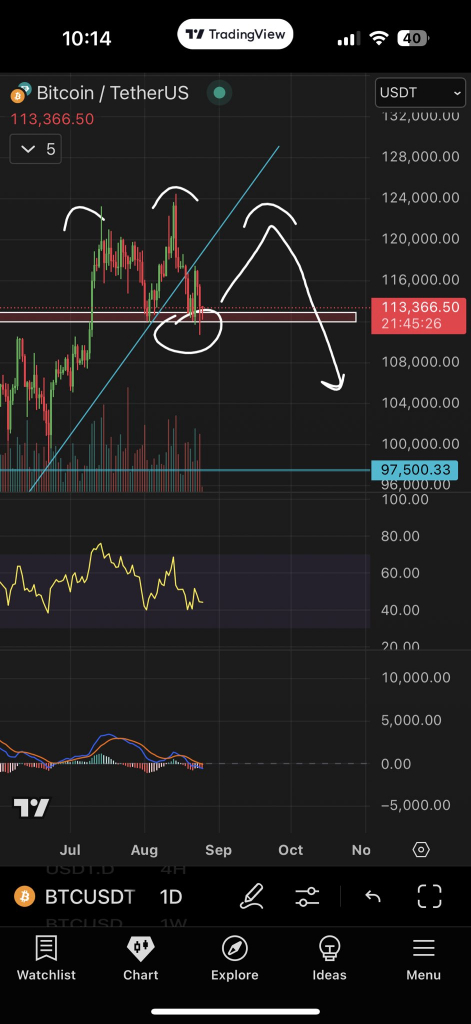Open the USDT currency dropdown

tap(421, 93)
